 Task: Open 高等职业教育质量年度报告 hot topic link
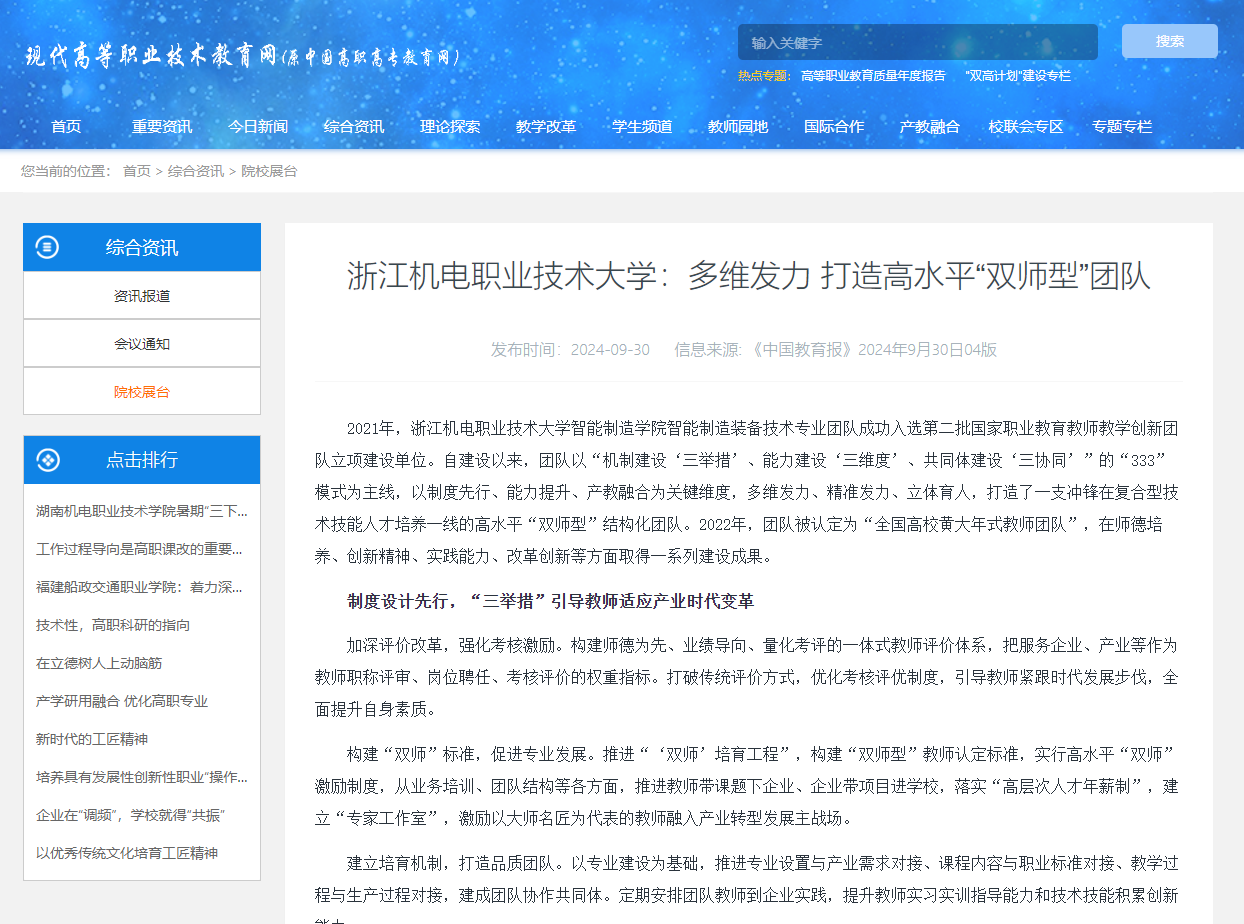pyautogui.click(x=872, y=76)
